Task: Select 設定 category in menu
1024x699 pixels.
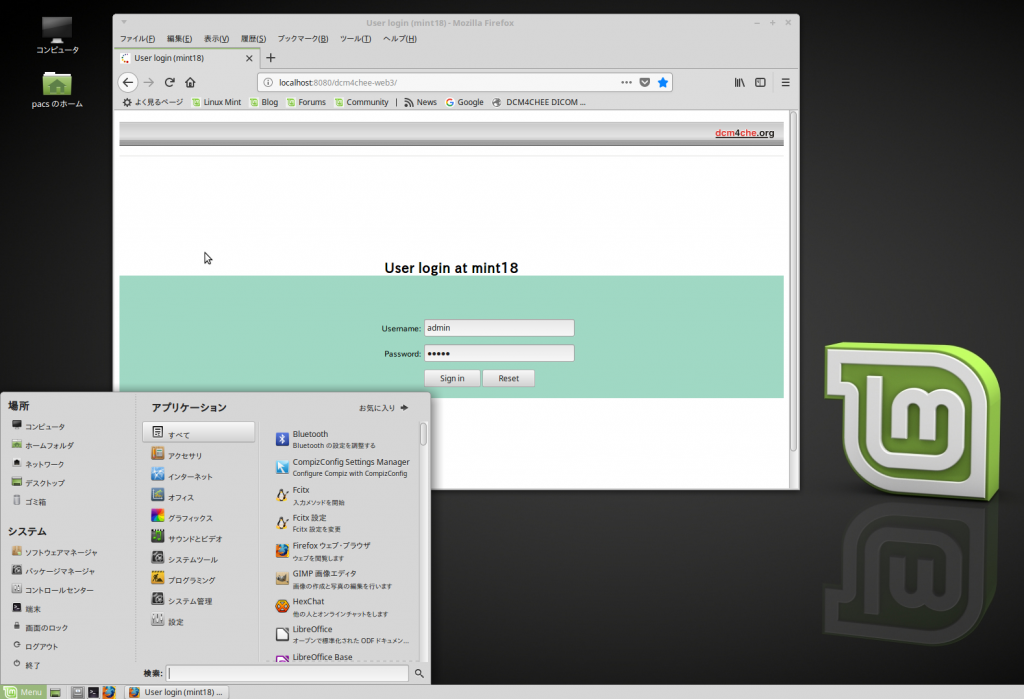Action: (x=199, y=621)
